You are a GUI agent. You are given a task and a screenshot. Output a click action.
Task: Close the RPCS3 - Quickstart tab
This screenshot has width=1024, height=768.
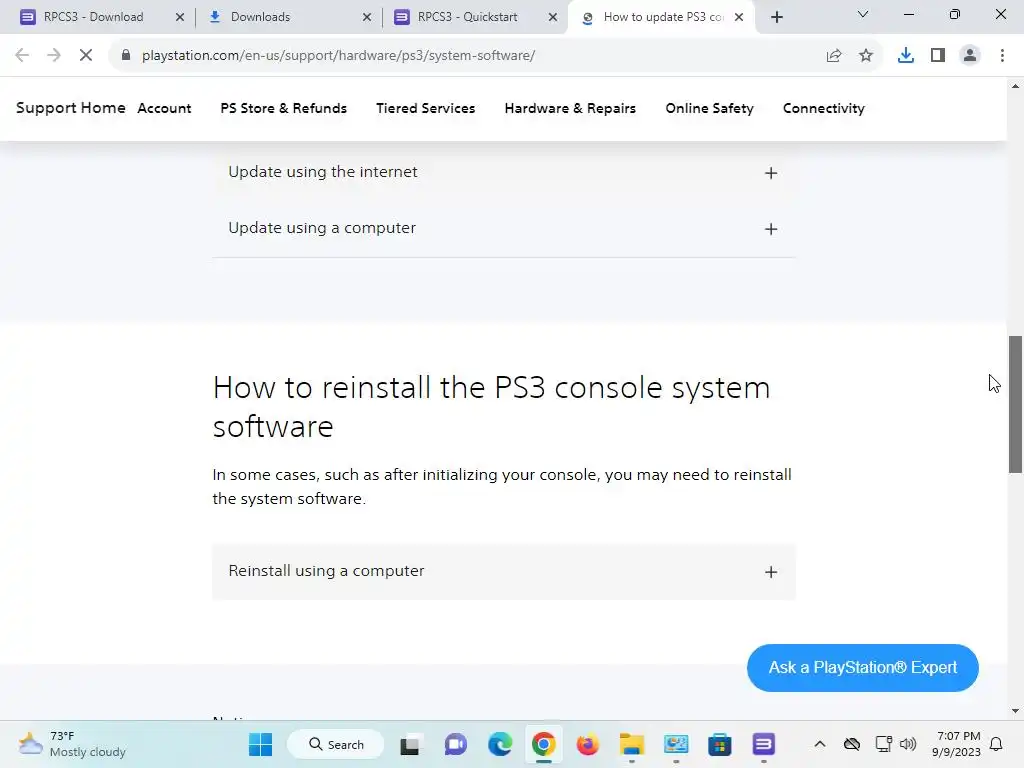tap(553, 18)
